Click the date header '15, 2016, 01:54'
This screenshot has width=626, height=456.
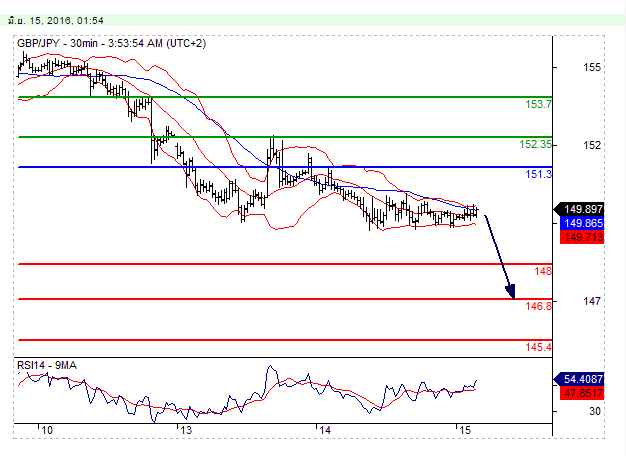(x=67, y=20)
